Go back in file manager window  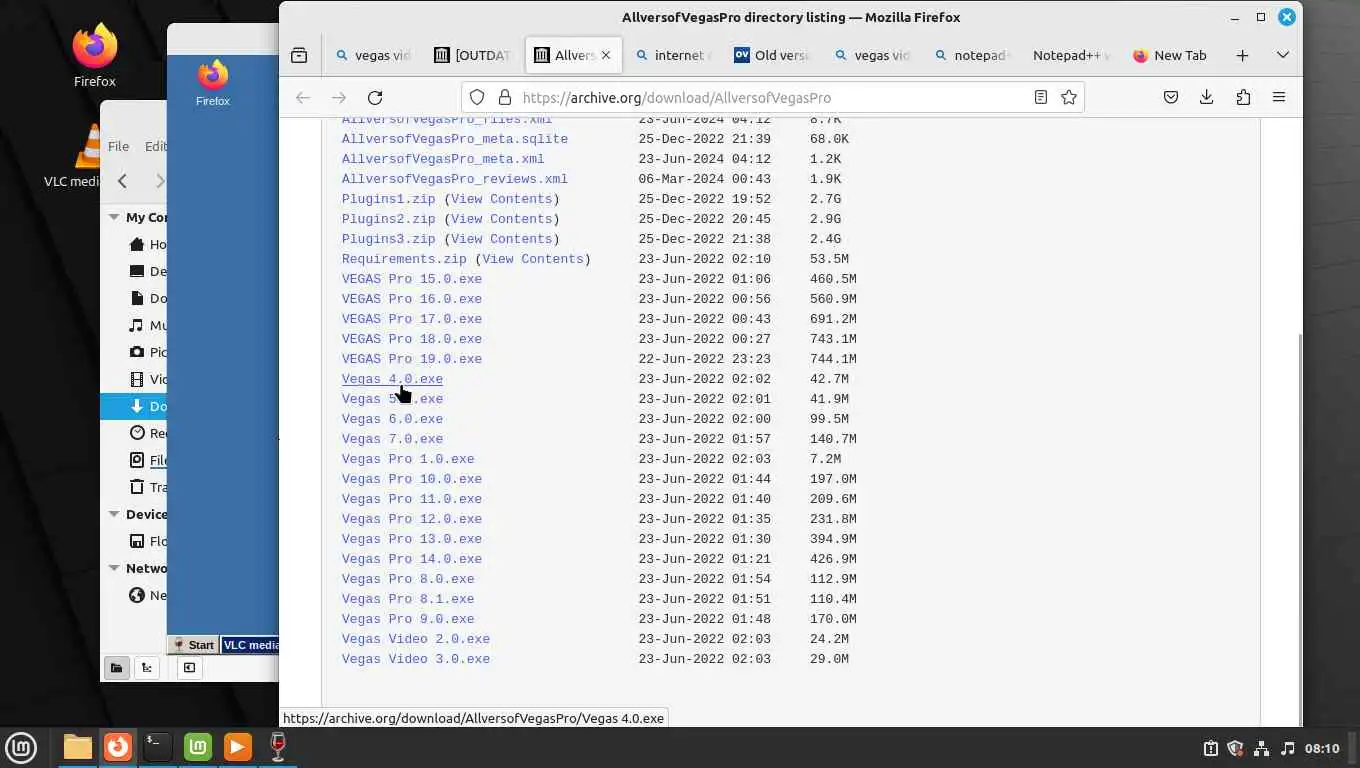(x=122, y=181)
